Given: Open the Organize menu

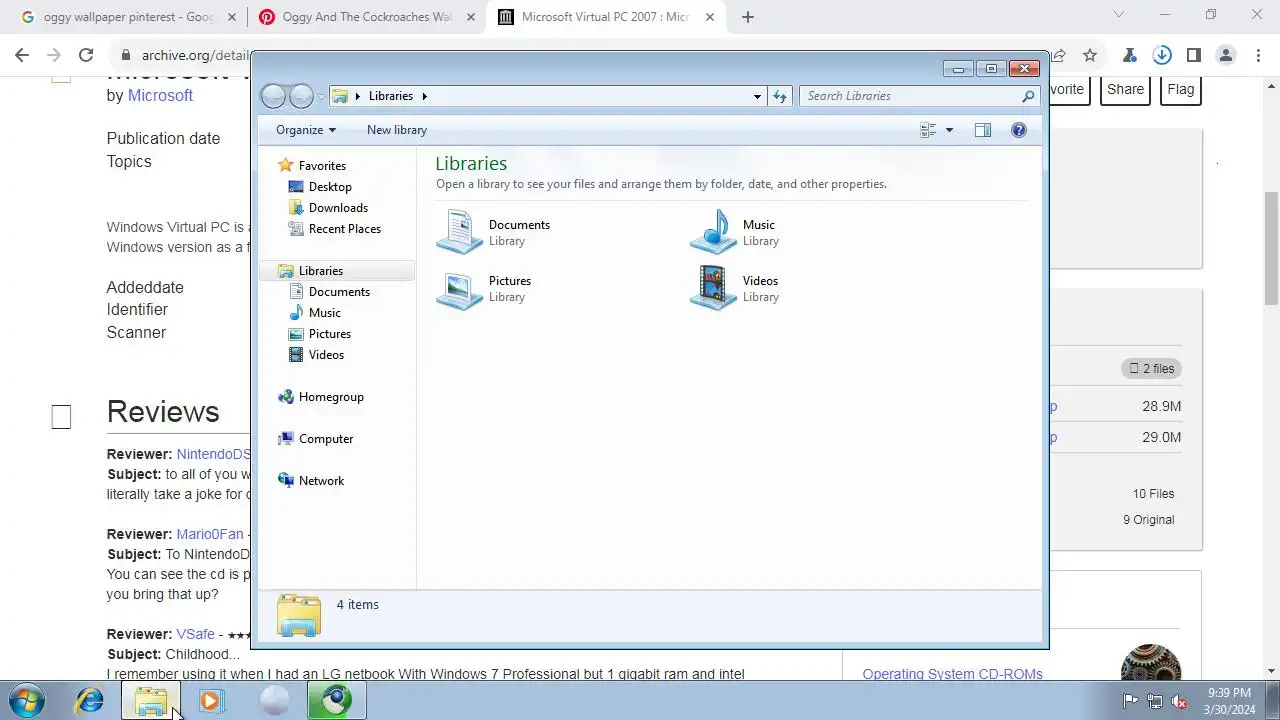Looking at the screenshot, I should [305, 130].
